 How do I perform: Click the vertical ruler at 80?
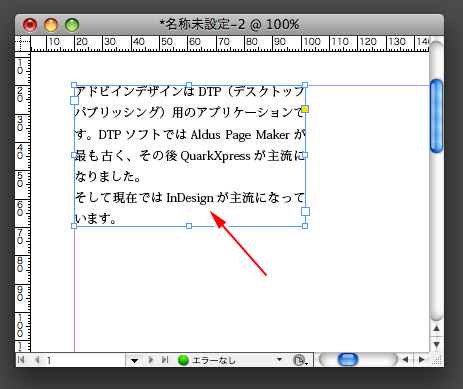point(21,264)
